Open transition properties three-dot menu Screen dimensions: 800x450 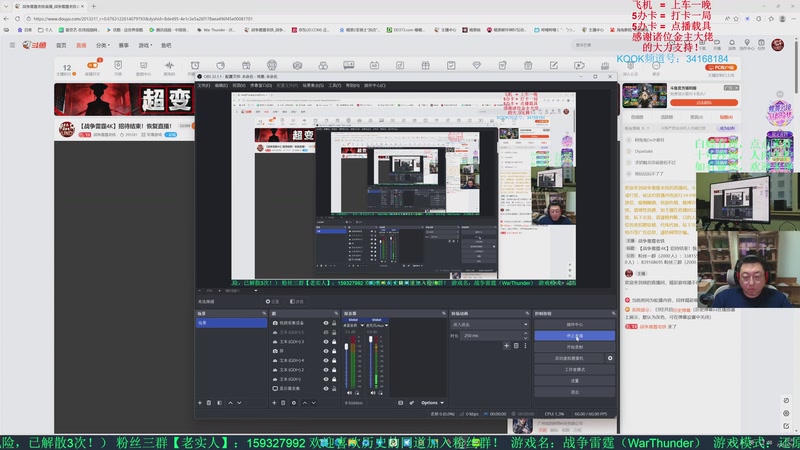525,346
